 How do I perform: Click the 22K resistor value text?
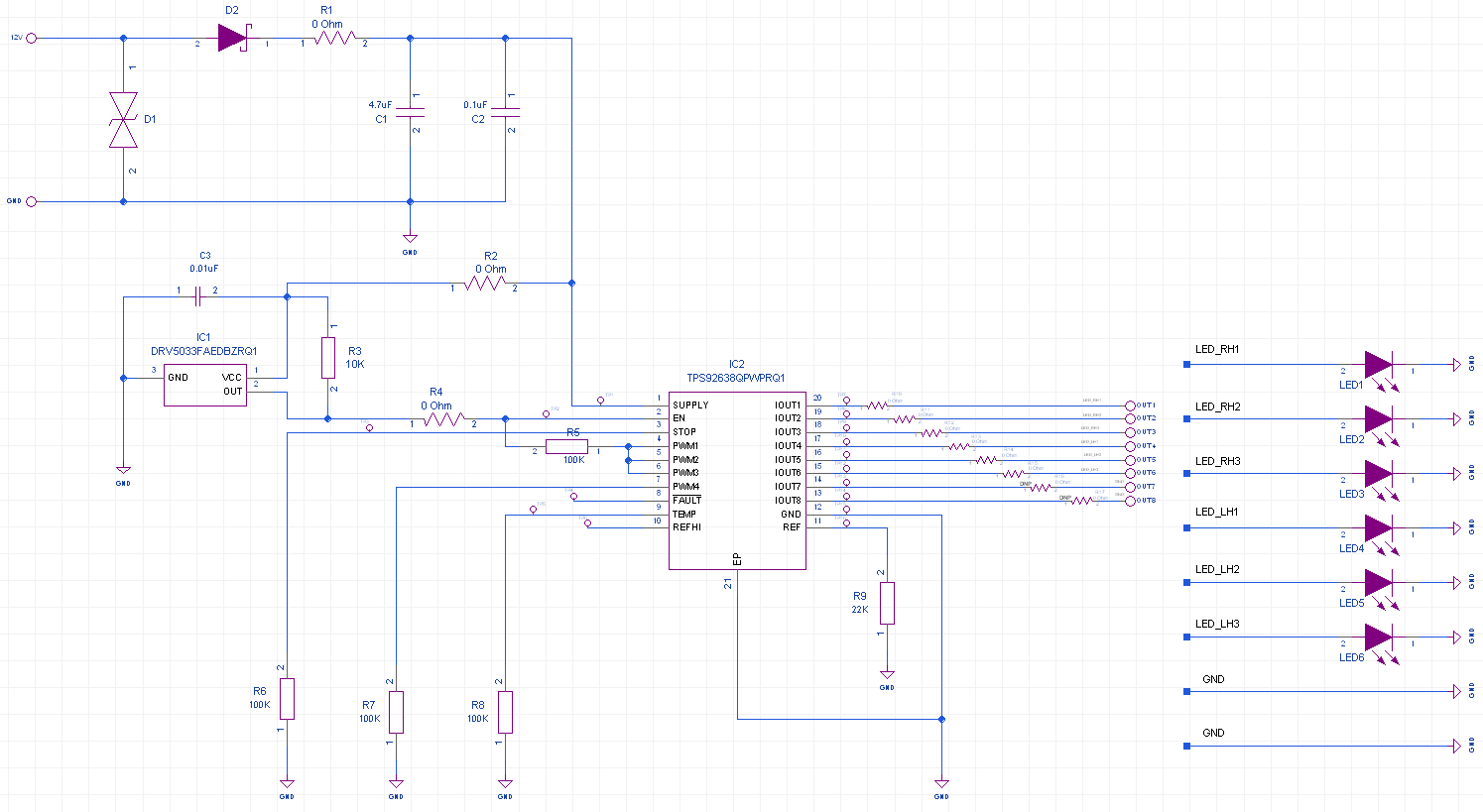point(860,610)
